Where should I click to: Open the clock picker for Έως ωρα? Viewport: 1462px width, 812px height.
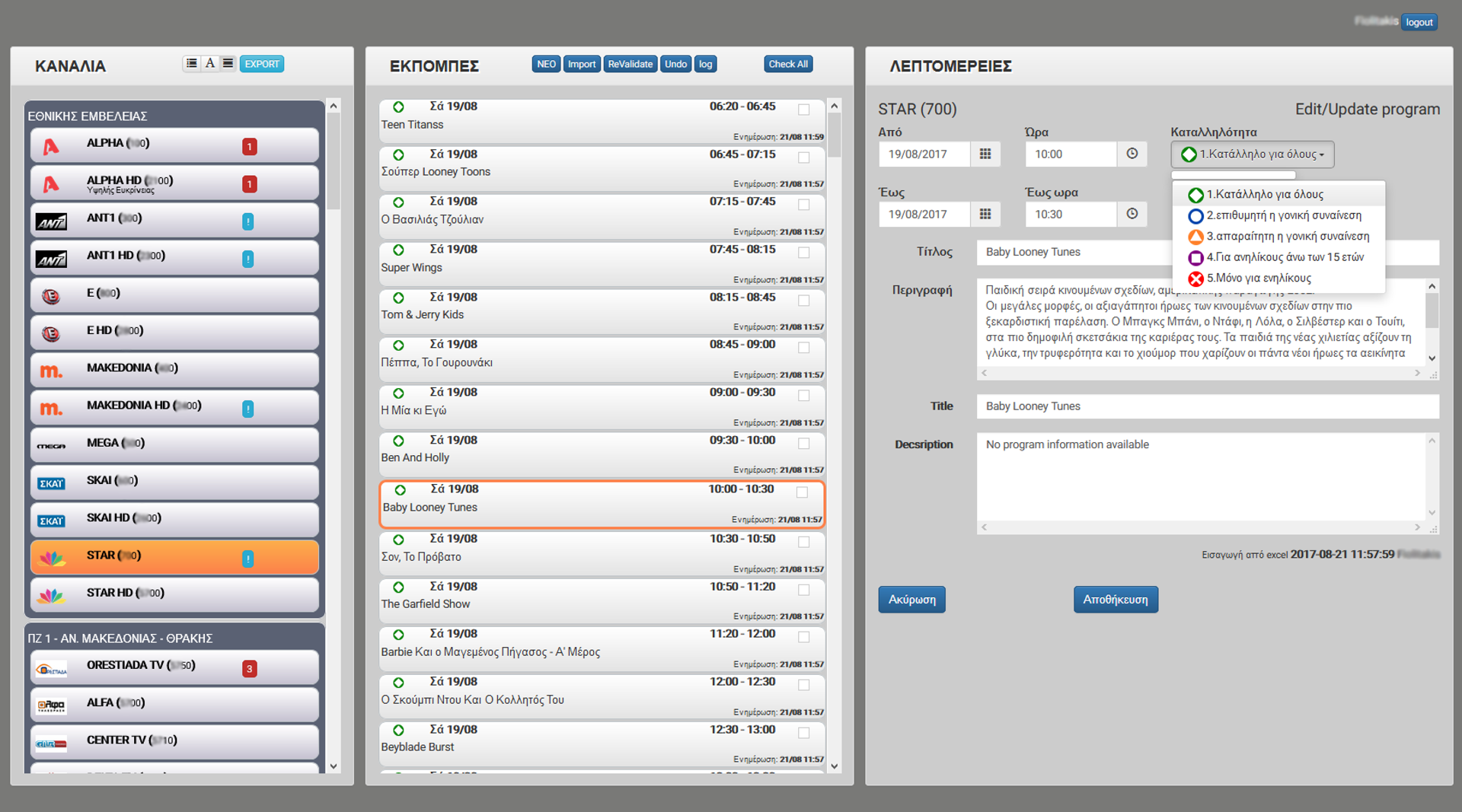tap(1132, 215)
